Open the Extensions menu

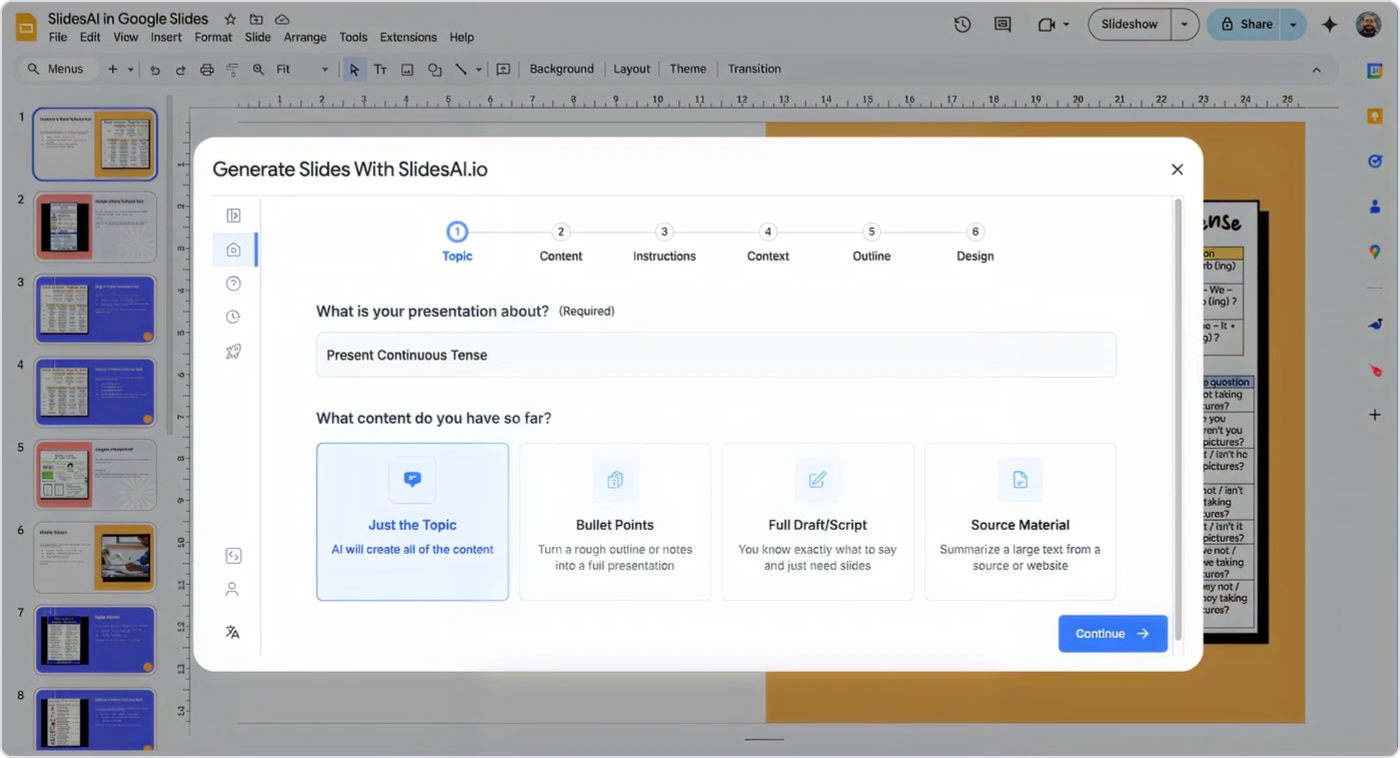tap(408, 37)
